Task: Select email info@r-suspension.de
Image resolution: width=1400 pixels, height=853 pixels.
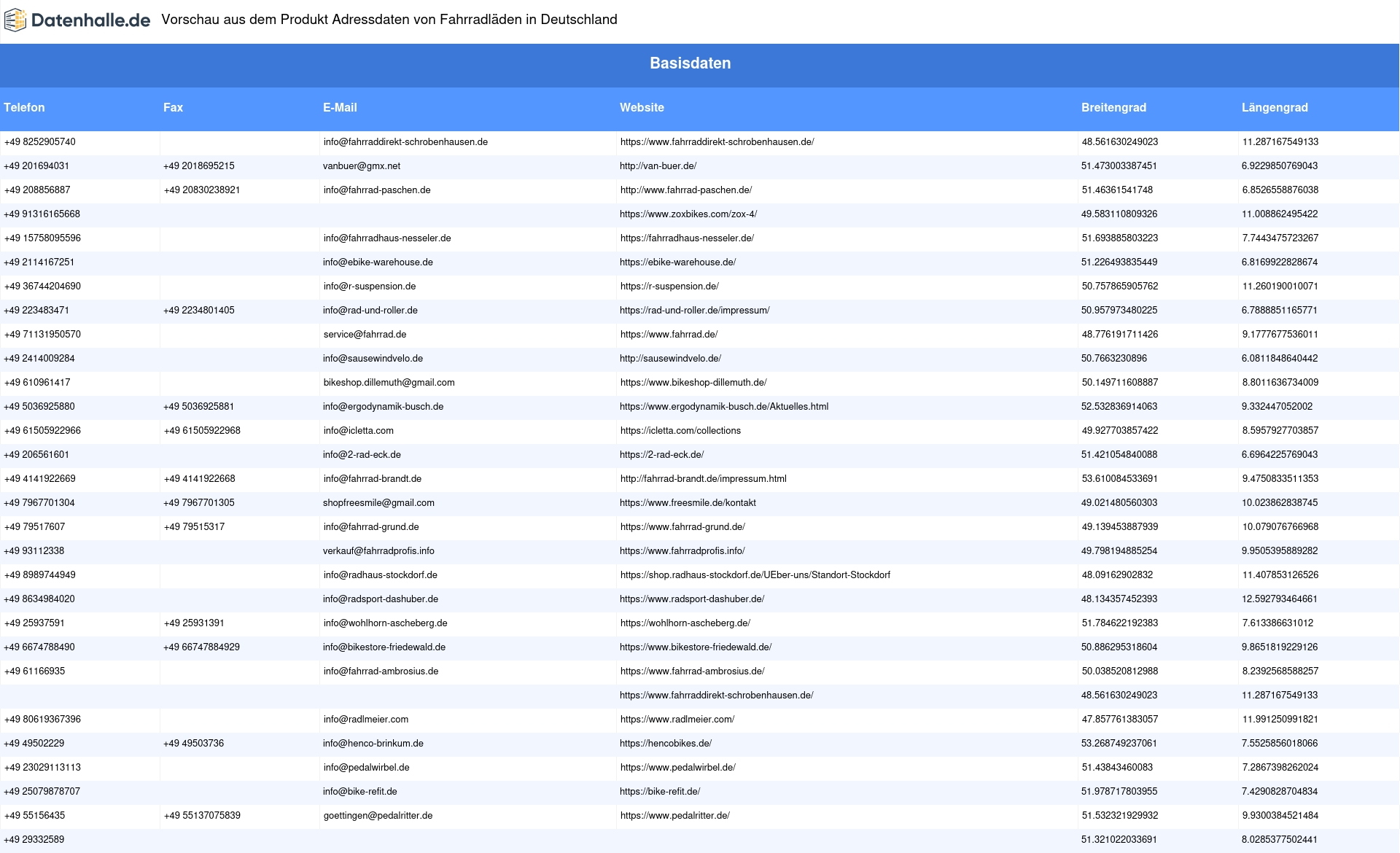Action: click(370, 287)
